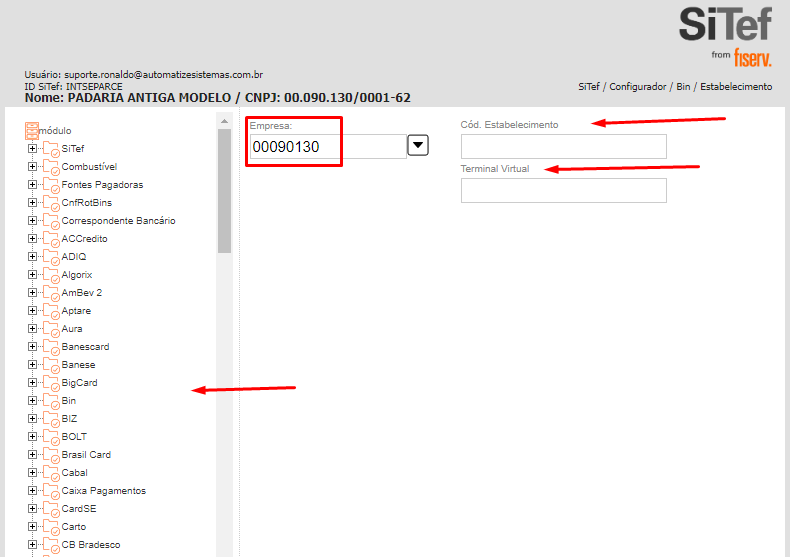Click the Algorix folder icon
Screen dimensions: 790x557
[x=51, y=275]
